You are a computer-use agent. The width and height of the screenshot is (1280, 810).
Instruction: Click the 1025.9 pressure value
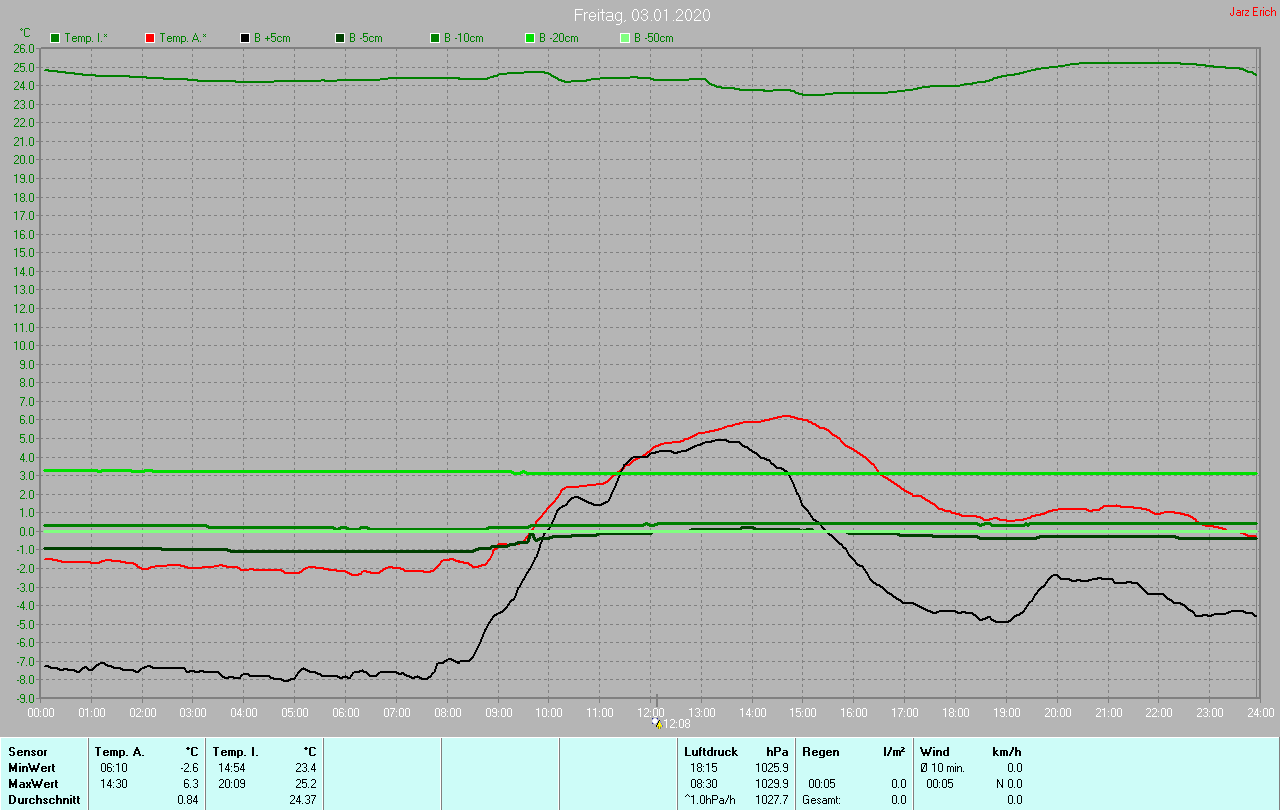point(771,768)
